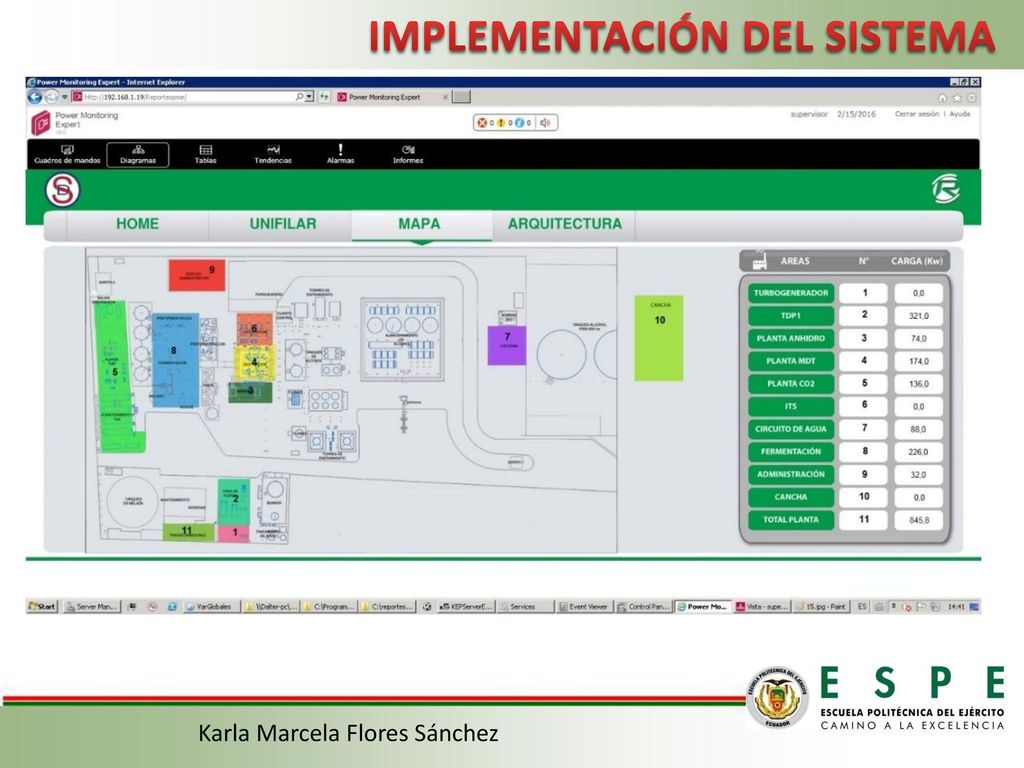Click the 321,0 load value for TDP1
Screen dimensions: 1024x768
pyautogui.click(x=918, y=316)
